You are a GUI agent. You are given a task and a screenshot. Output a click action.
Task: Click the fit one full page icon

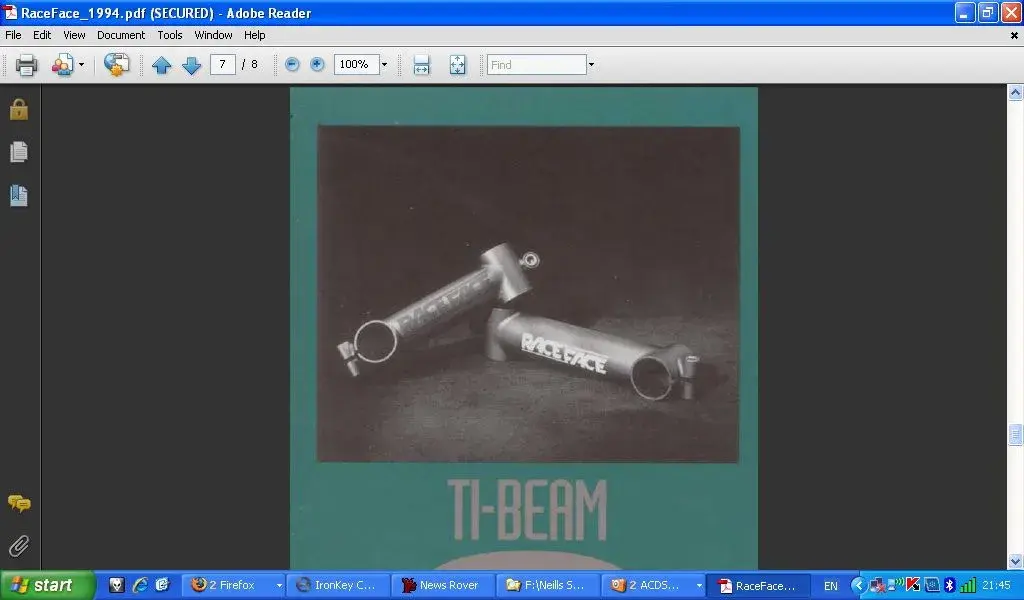tap(457, 65)
